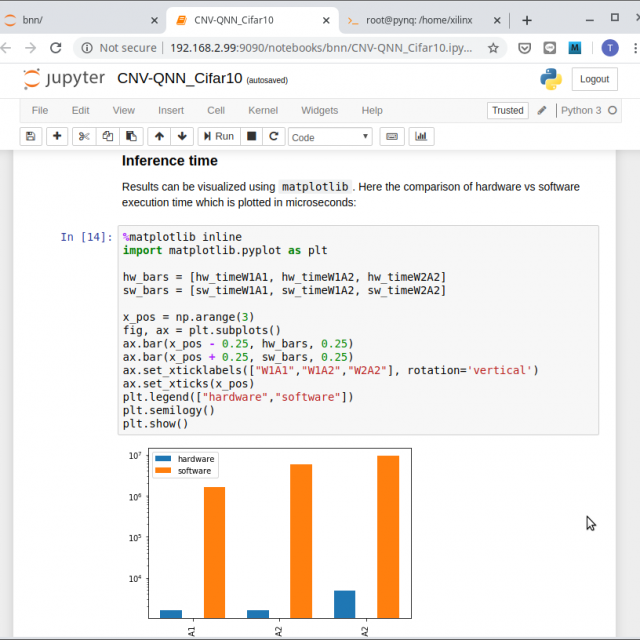The width and height of the screenshot is (640, 640).
Task: Move the selected cell down
Action: 181,136
